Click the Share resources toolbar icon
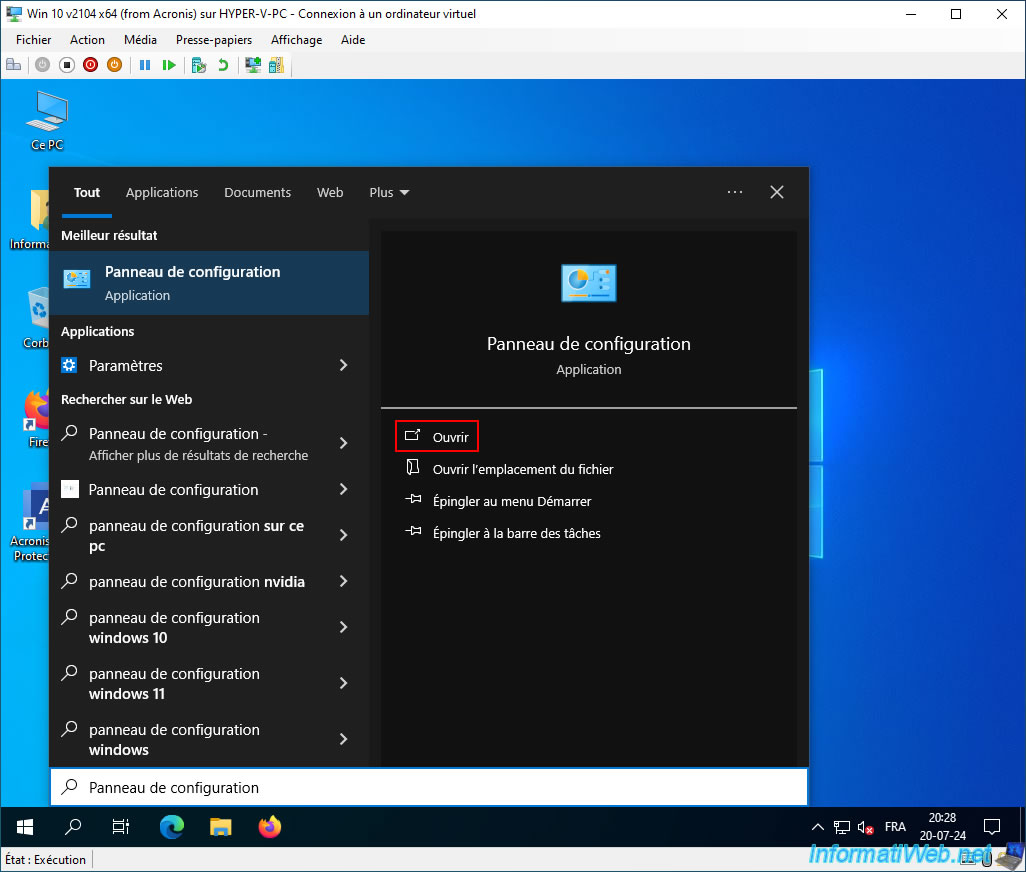Screen dimensions: 1026x872 [x=277, y=65]
